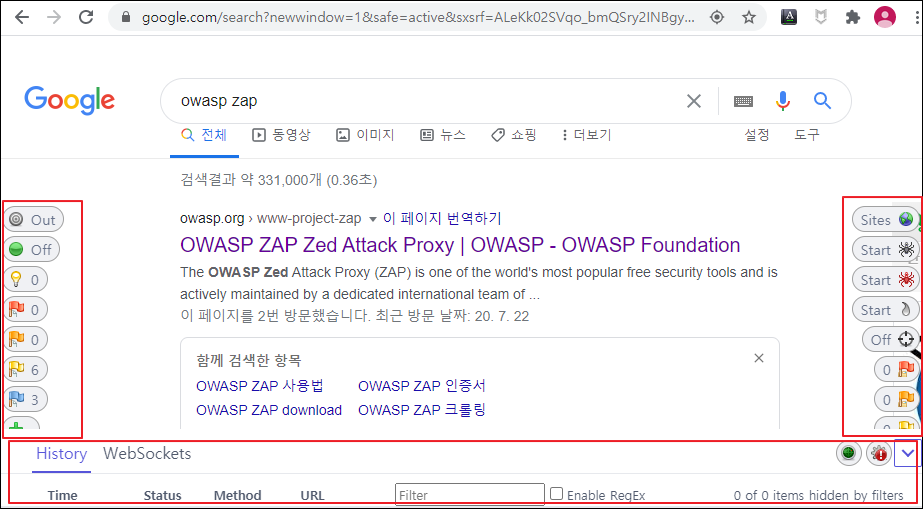Click the grey shield extension icon

click(821, 18)
